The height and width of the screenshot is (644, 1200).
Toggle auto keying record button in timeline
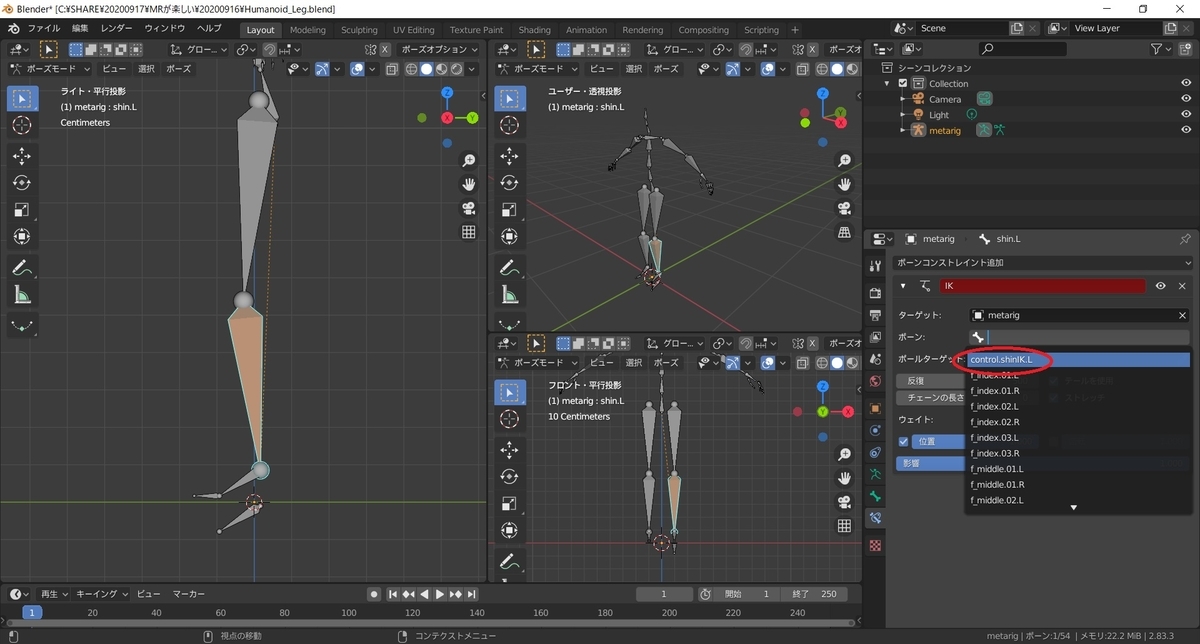pos(373,594)
